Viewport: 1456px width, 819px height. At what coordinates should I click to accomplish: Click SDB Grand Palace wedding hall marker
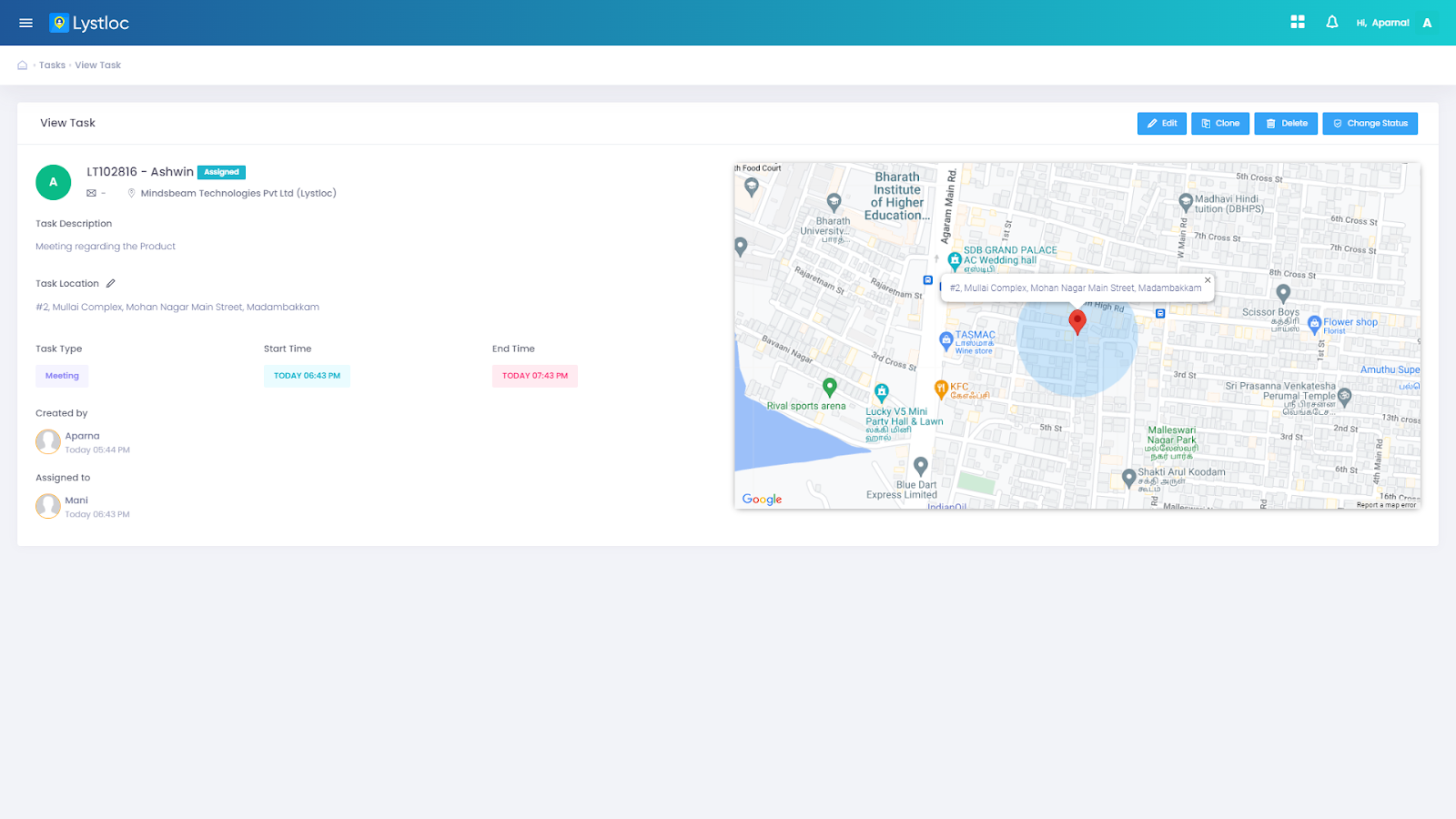pos(955,261)
